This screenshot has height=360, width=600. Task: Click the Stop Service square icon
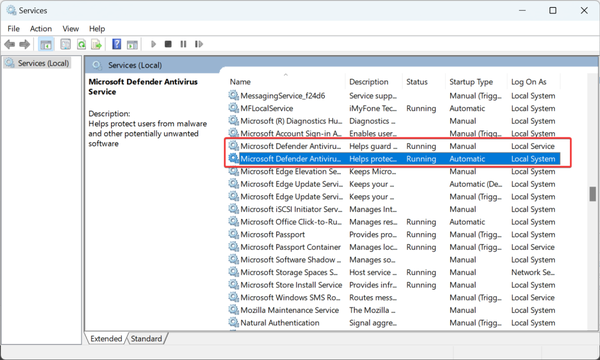168,44
